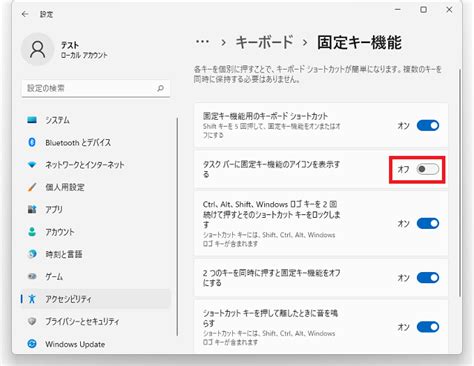Maximize the settings window

[423, 10]
